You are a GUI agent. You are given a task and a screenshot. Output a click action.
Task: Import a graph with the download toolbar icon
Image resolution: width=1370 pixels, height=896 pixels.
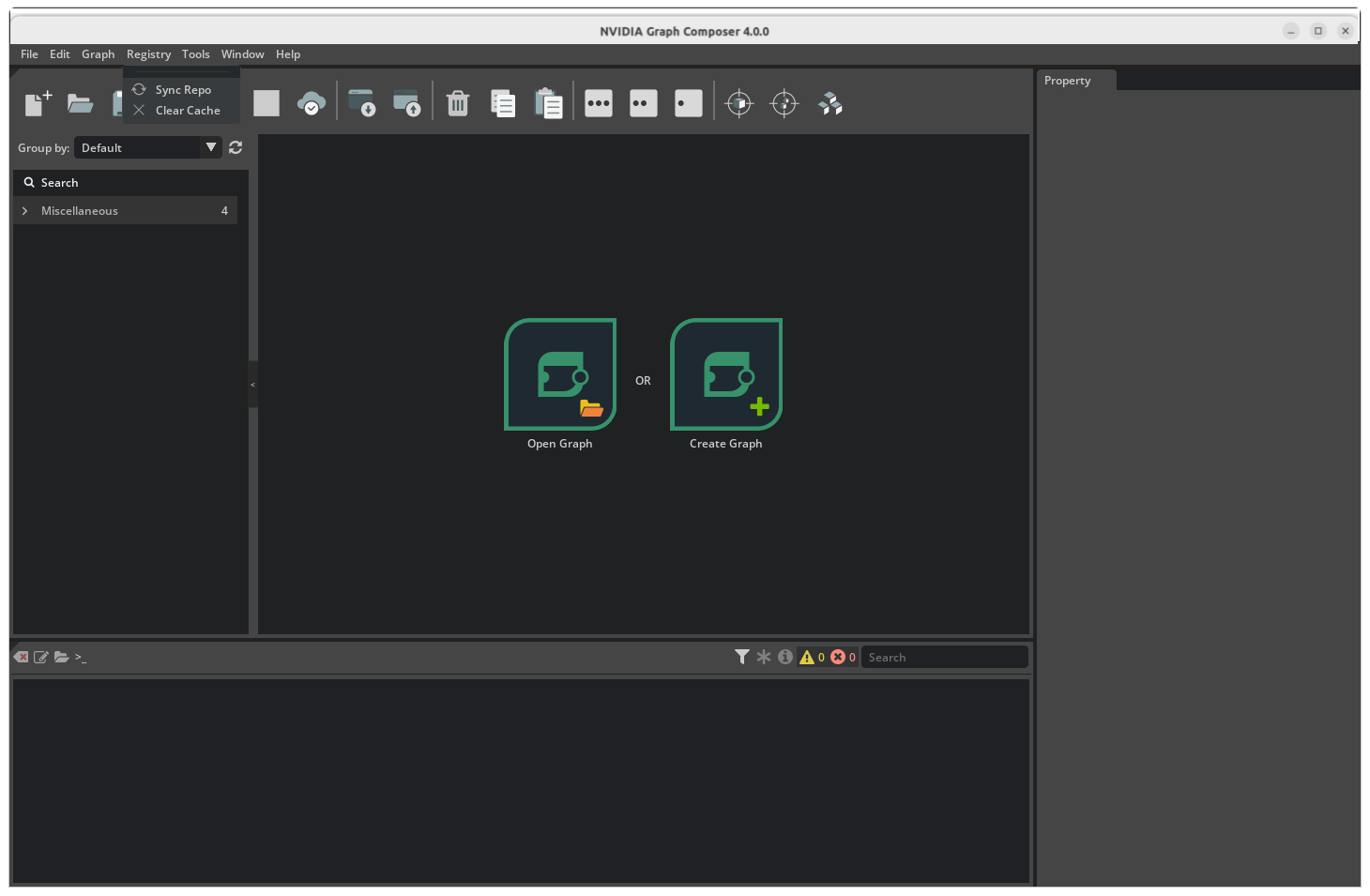[362, 103]
